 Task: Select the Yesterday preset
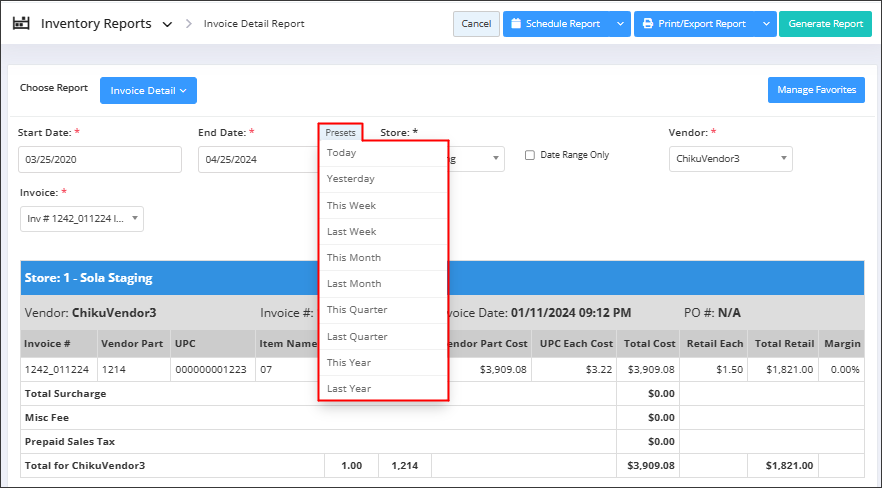350,179
